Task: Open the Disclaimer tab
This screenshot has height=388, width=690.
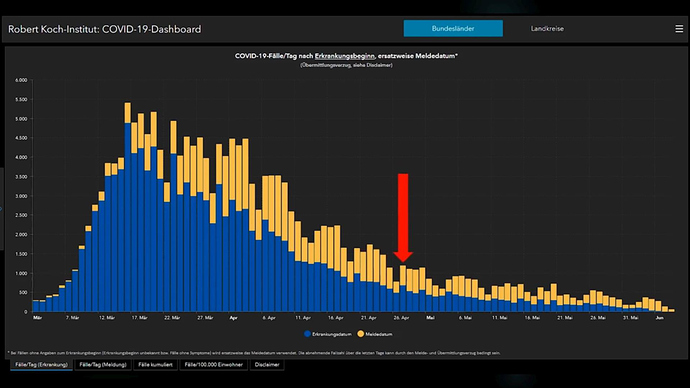Action: click(x=267, y=365)
